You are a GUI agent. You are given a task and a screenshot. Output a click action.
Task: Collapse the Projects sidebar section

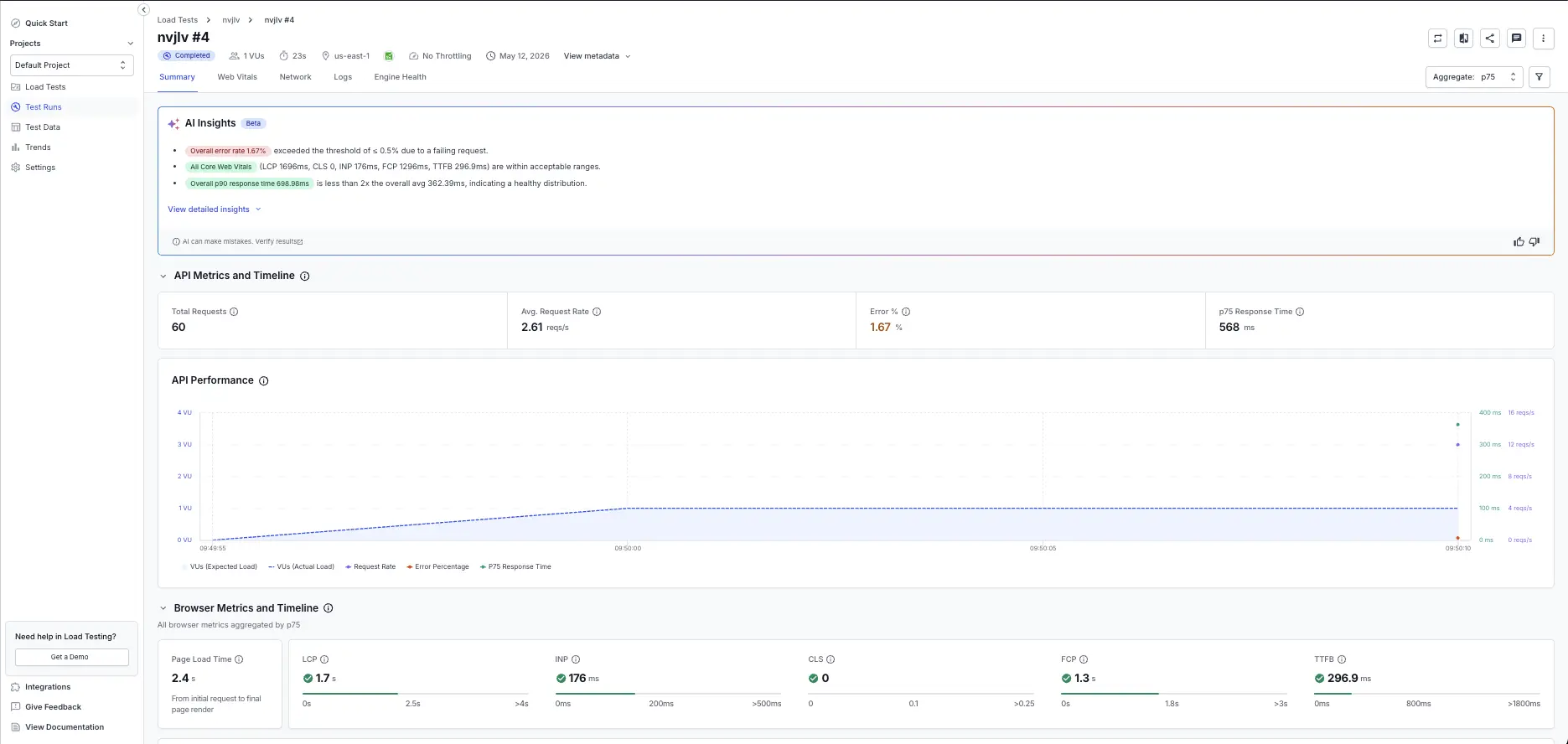point(130,44)
